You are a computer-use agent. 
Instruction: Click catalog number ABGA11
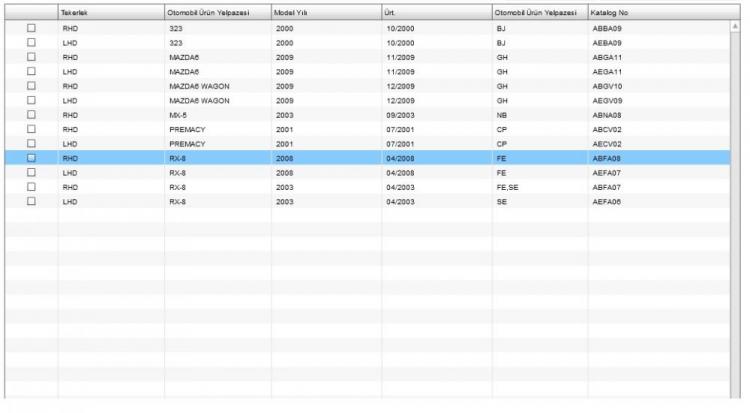(x=607, y=57)
